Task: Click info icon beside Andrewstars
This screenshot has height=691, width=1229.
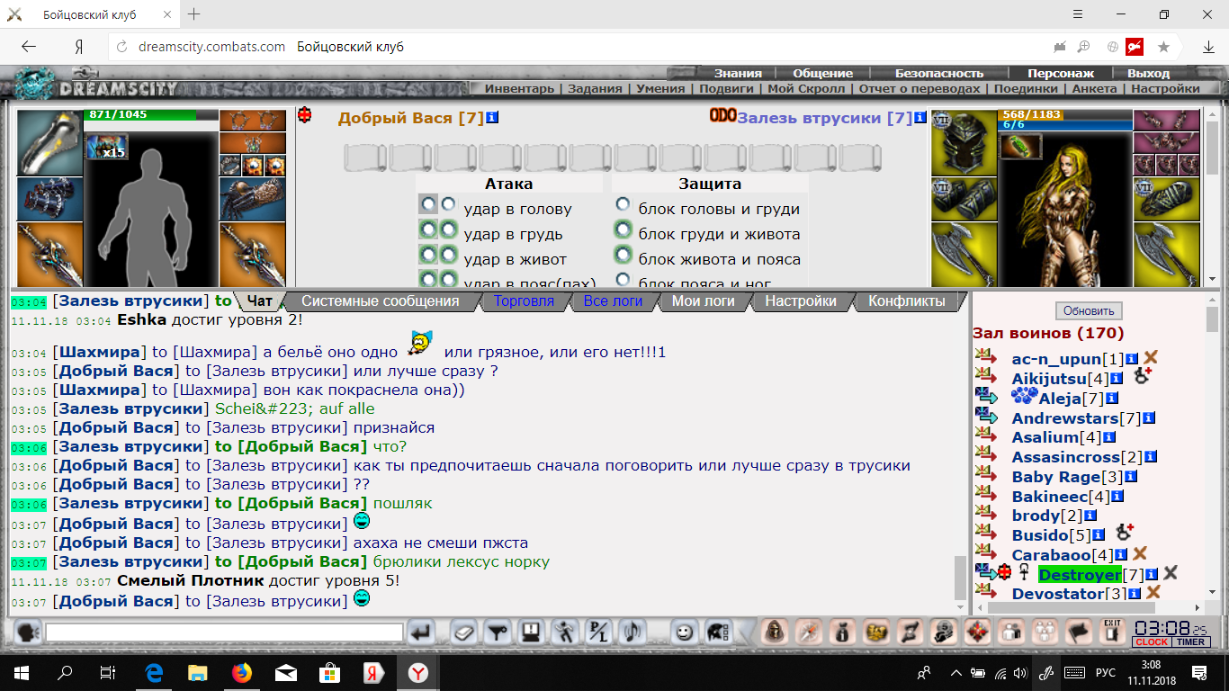Action: pyautogui.click(x=1149, y=418)
